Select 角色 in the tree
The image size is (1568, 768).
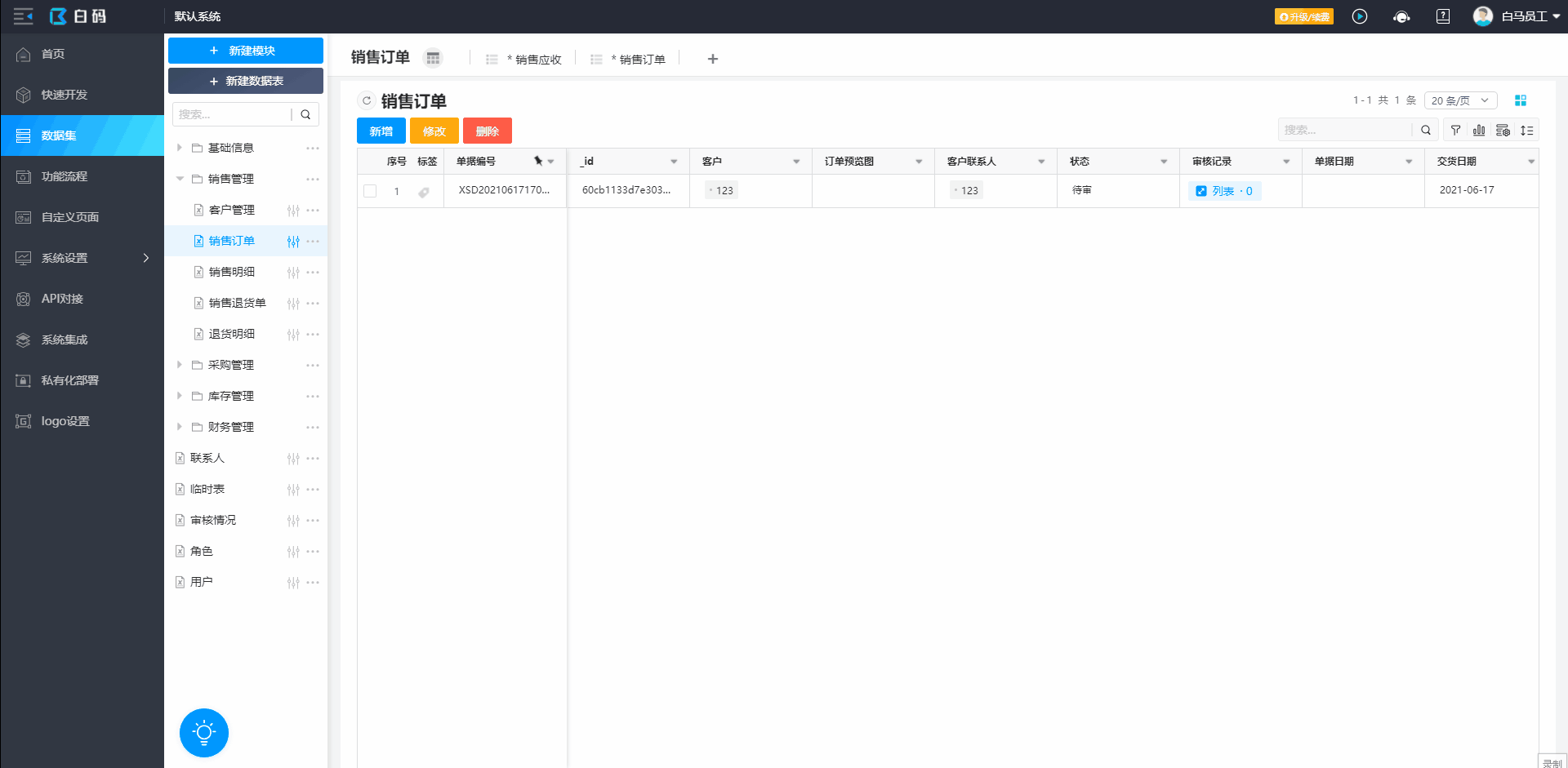202,551
